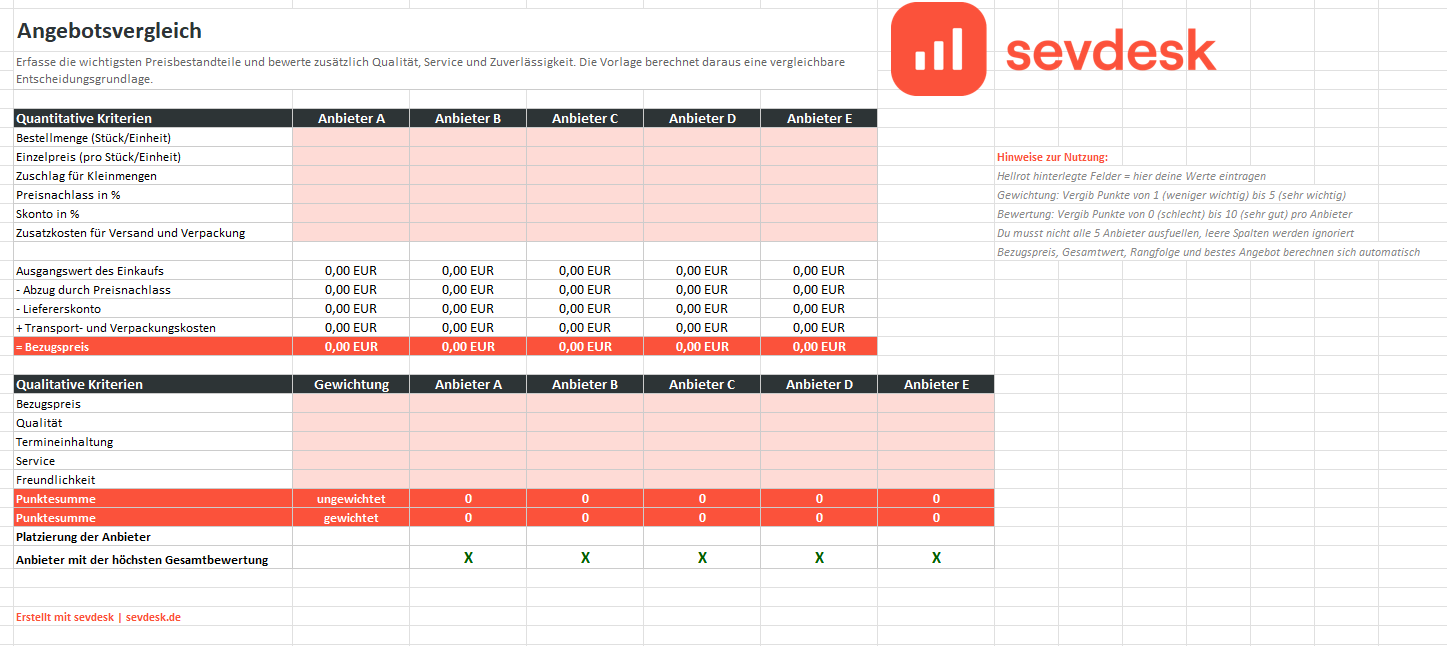The height and width of the screenshot is (646, 1447).
Task: Select the Qualitative Kriterien header cell
Action: coord(153,384)
